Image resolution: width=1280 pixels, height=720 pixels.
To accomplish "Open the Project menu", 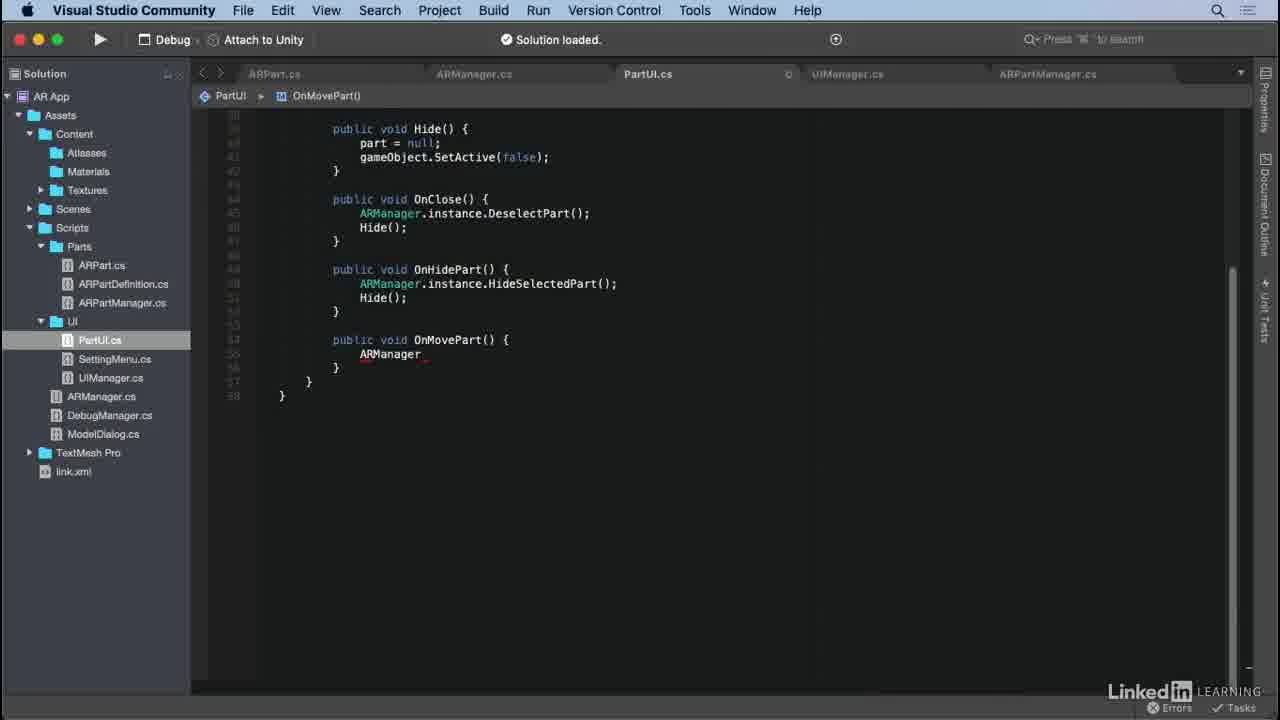I will point(440,10).
